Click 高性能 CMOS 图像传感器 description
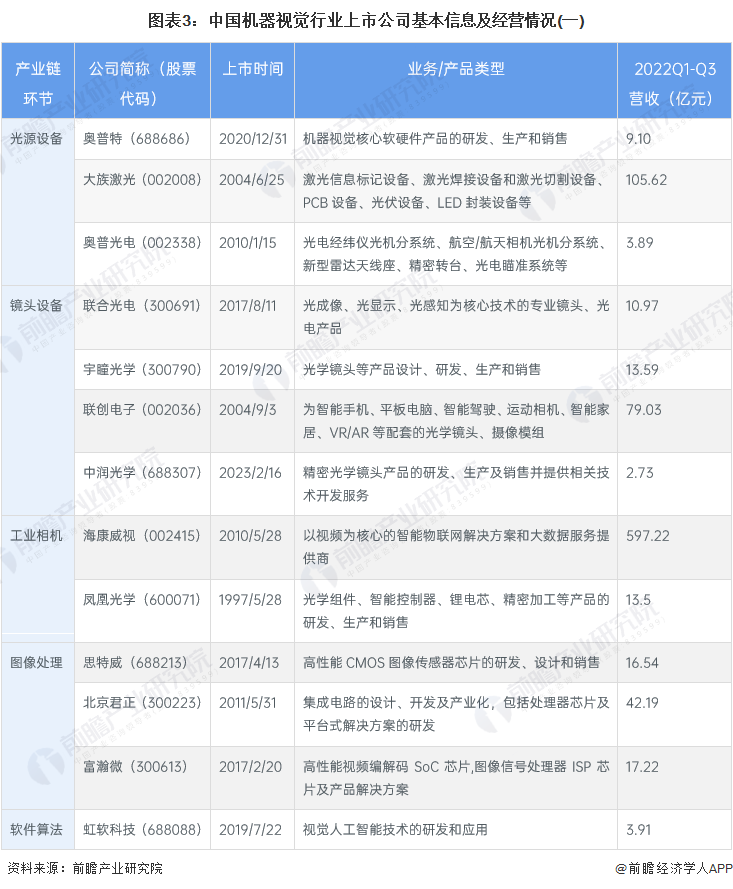 pyautogui.click(x=451, y=663)
